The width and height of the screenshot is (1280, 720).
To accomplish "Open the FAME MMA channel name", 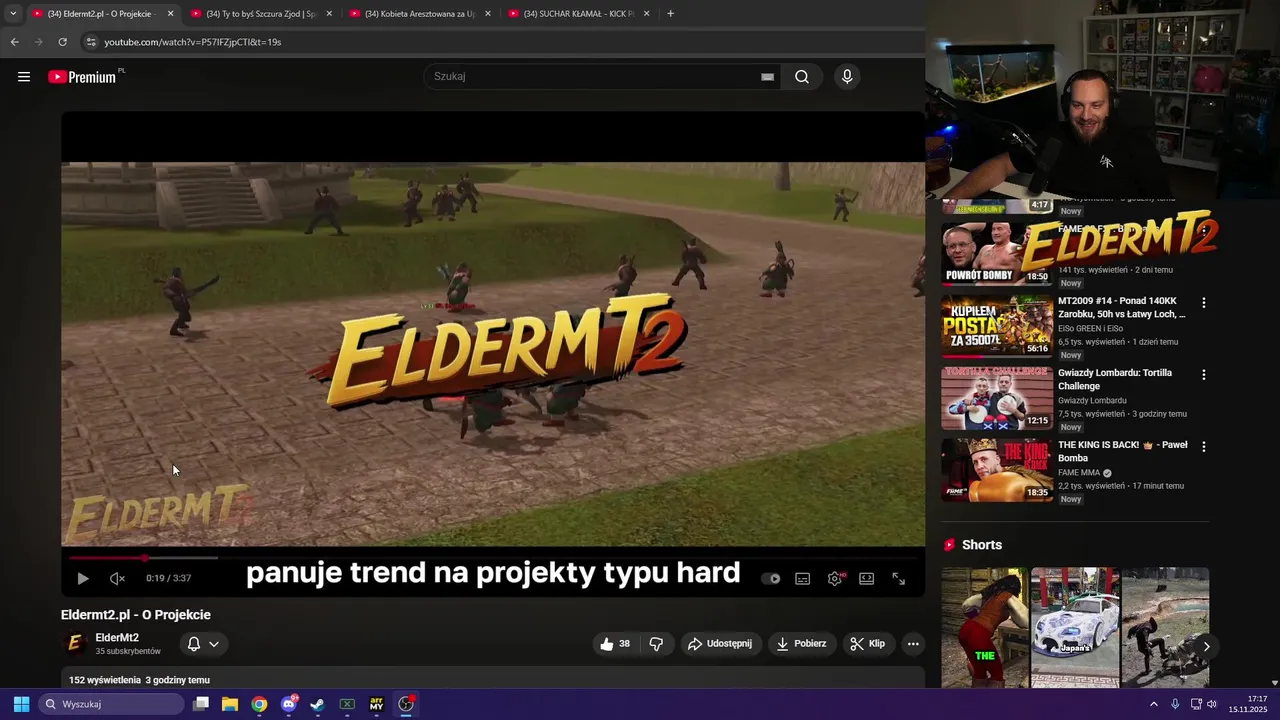I will point(1079,473).
